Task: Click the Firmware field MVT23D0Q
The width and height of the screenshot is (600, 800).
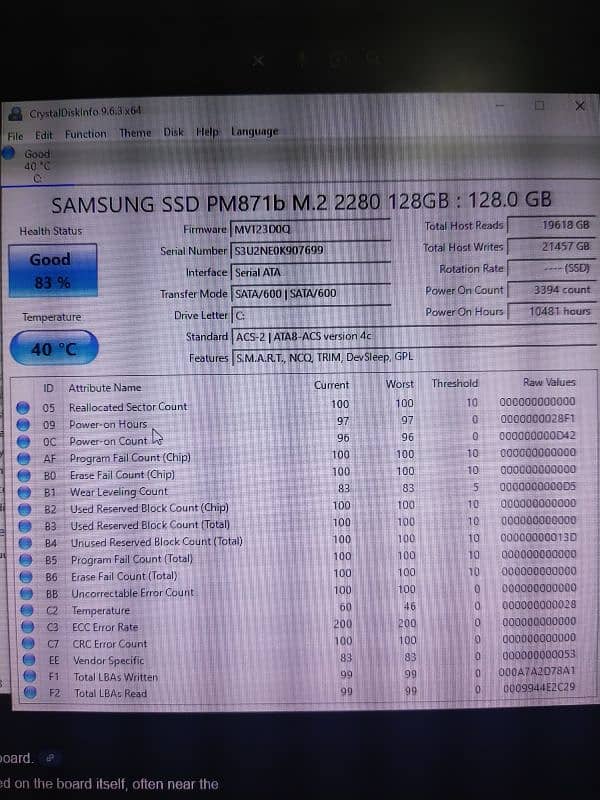Action: pyautogui.click(x=311, y=229)
